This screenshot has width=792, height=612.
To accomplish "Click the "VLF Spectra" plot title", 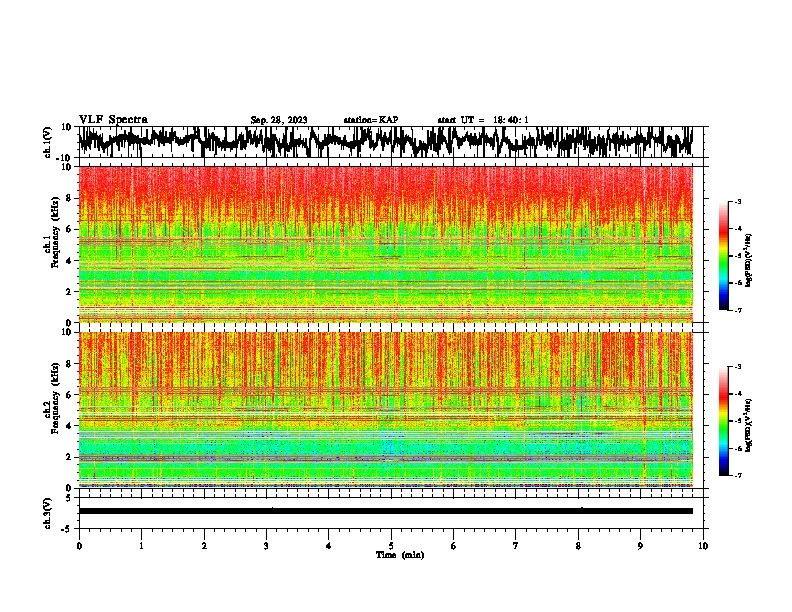I will [113, 120].
